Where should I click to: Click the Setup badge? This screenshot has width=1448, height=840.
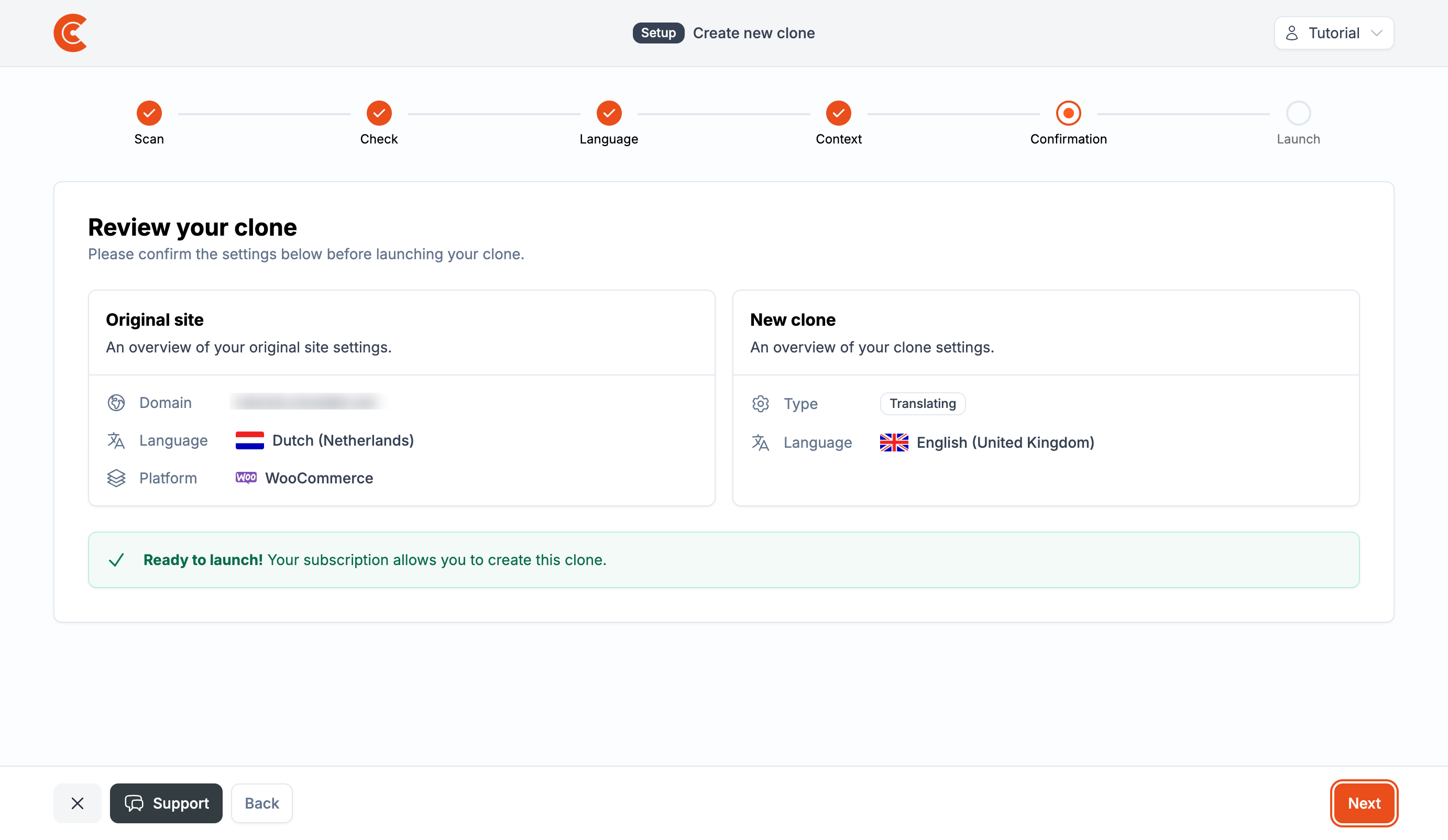(658, 33)
